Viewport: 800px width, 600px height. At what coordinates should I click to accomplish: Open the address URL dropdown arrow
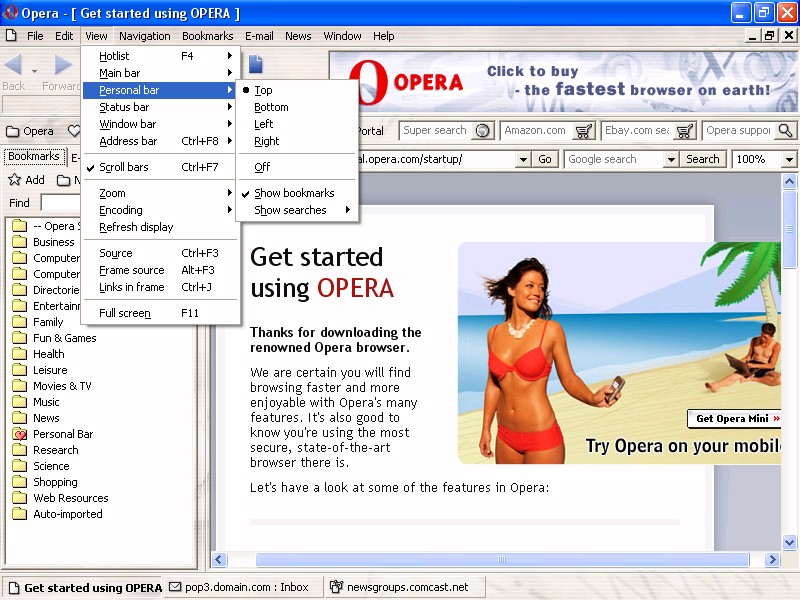pyautogui.click(x=523, y=159)
